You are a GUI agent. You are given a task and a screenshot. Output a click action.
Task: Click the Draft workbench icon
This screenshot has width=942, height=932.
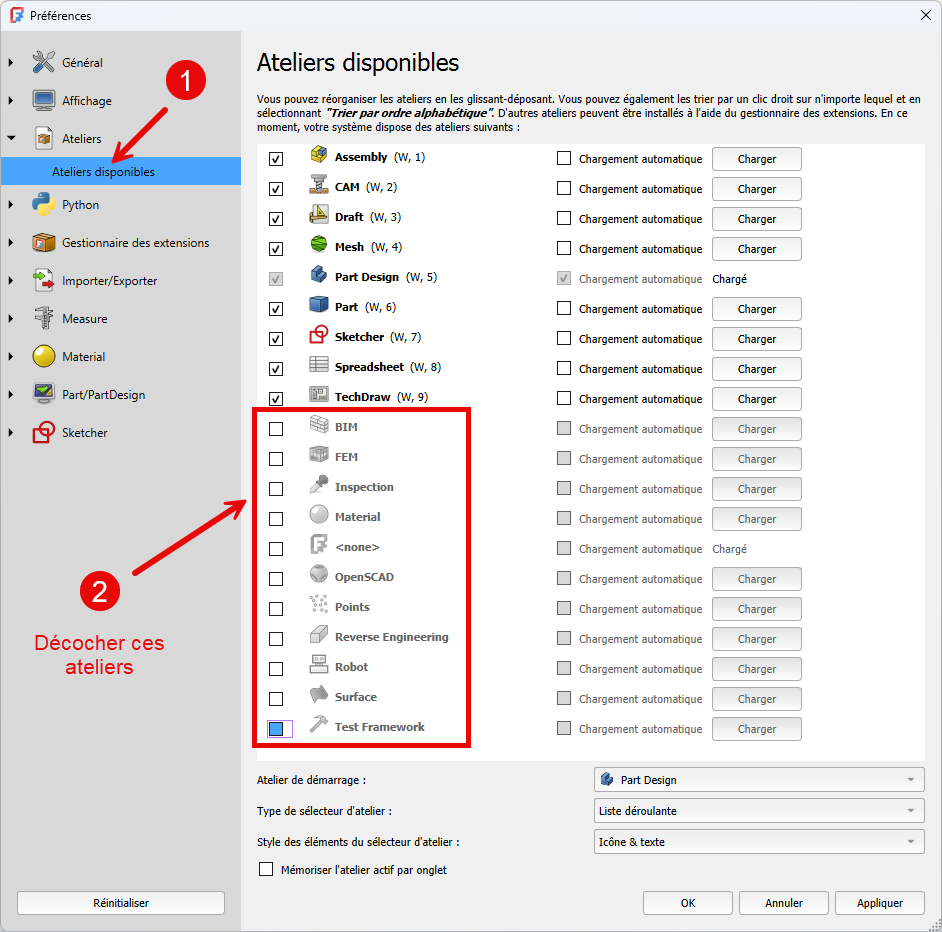tap(319, 216)
